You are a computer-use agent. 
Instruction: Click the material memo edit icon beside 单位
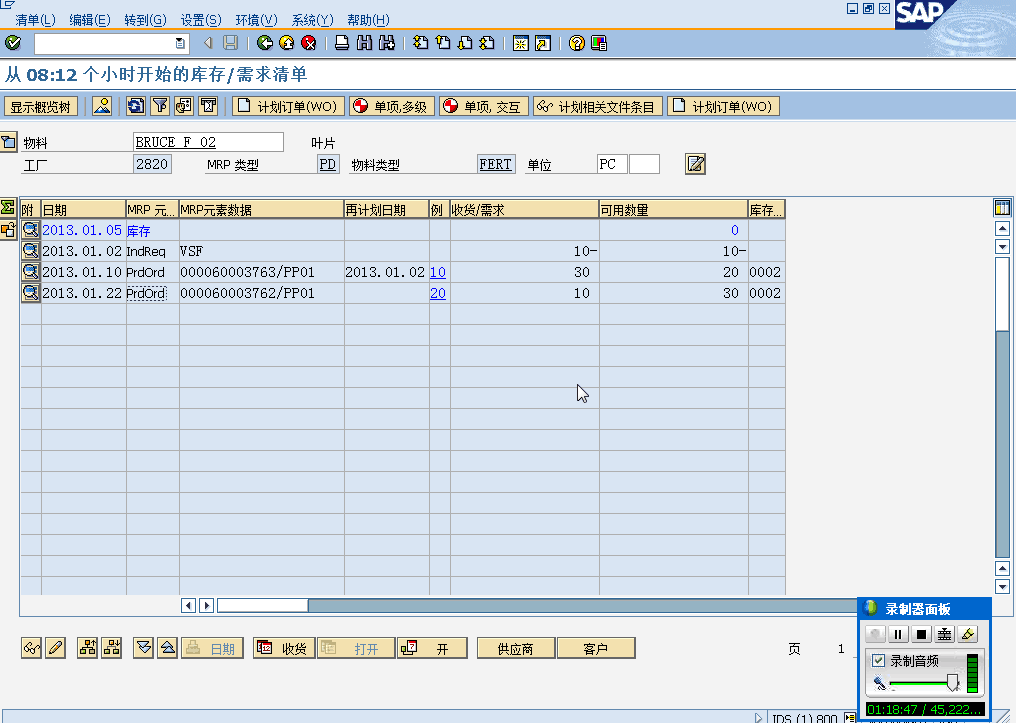point(695,164)
